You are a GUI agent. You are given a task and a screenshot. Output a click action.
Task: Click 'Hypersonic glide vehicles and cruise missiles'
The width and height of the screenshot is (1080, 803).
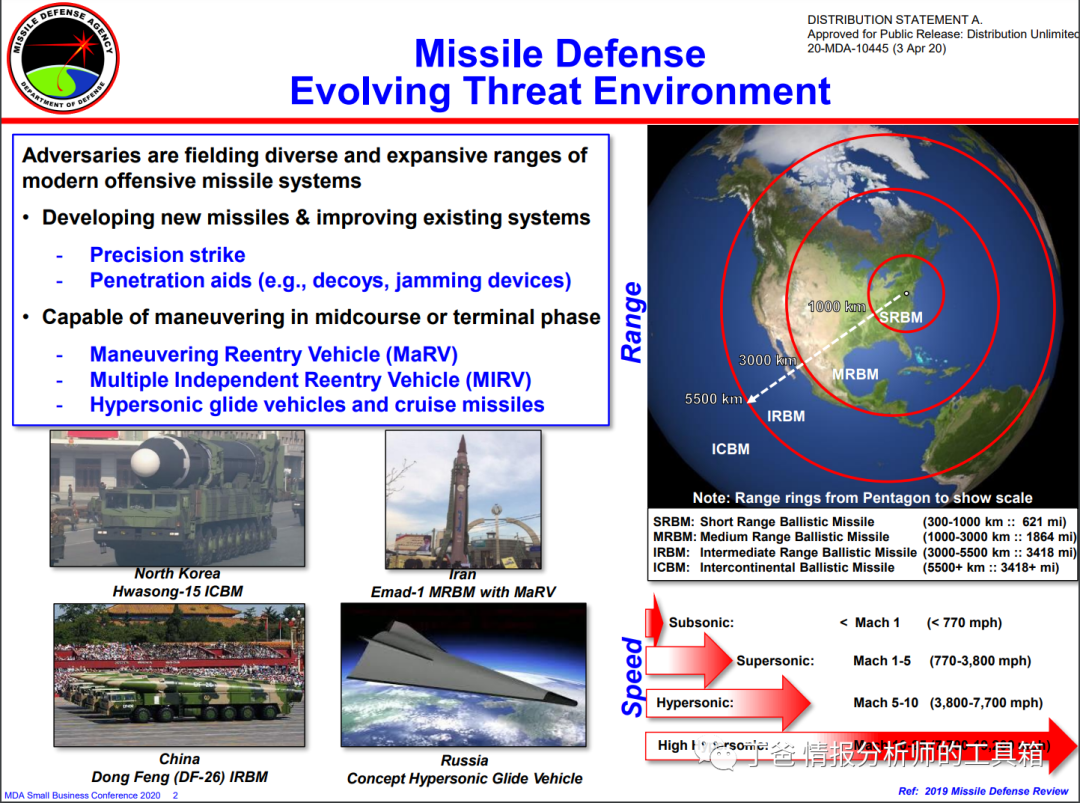click(317, 404)
